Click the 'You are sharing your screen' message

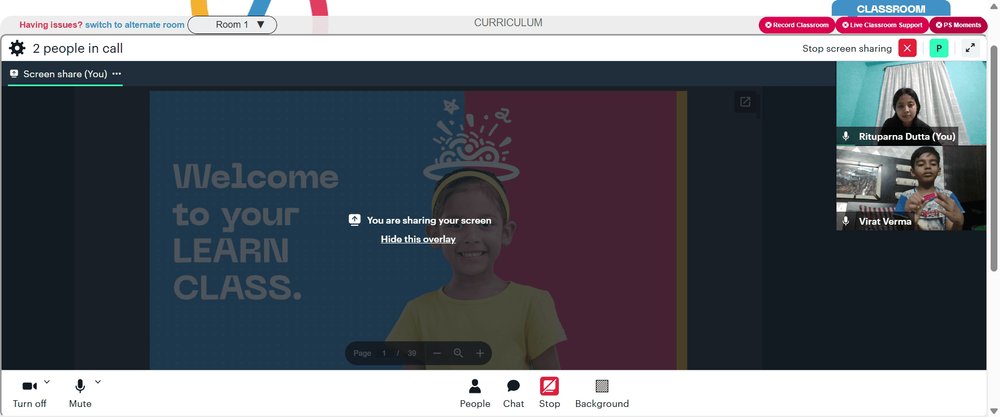(x=429, y=221)
